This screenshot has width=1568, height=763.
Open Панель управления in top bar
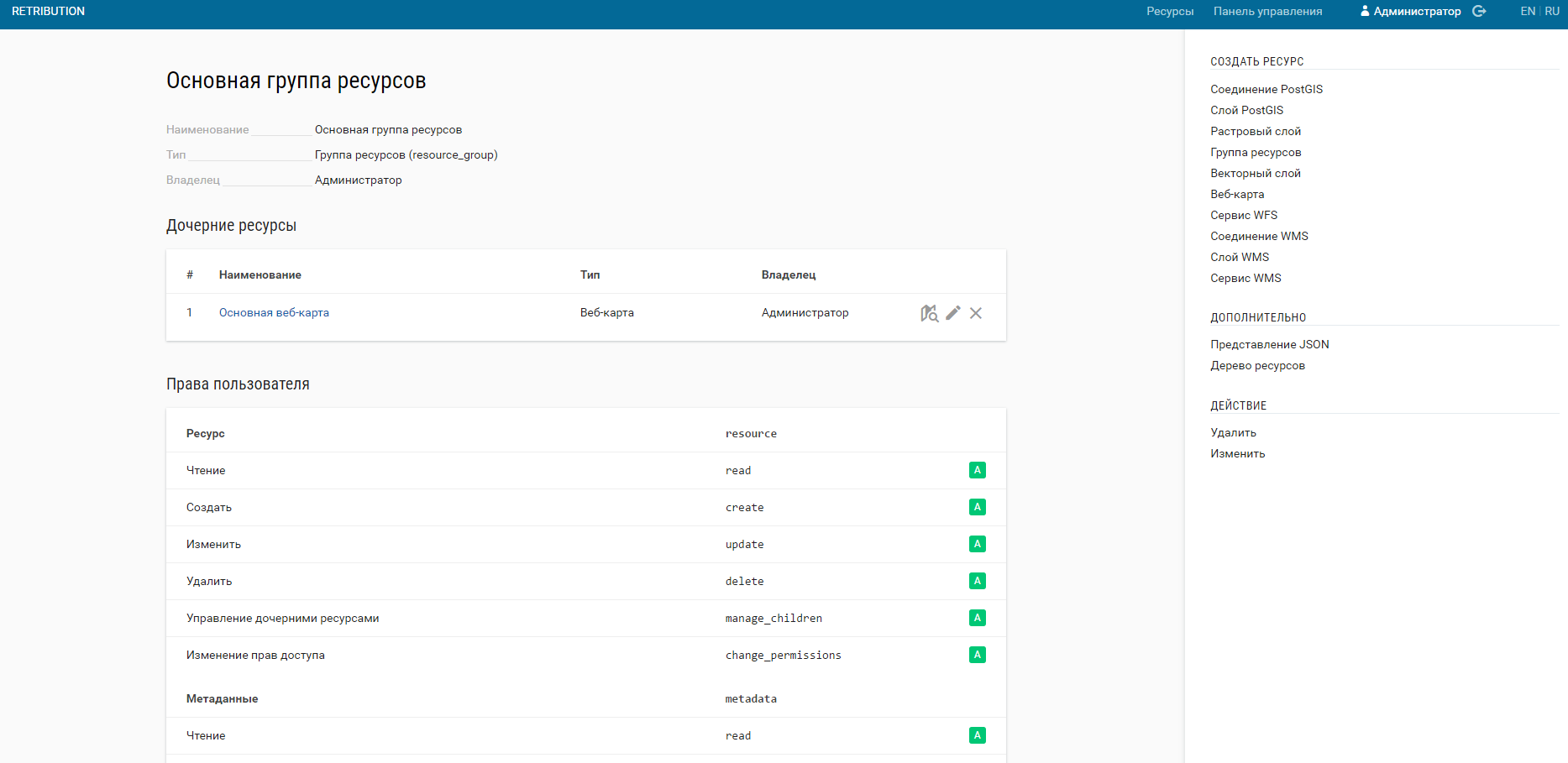tap(1267, 11)
